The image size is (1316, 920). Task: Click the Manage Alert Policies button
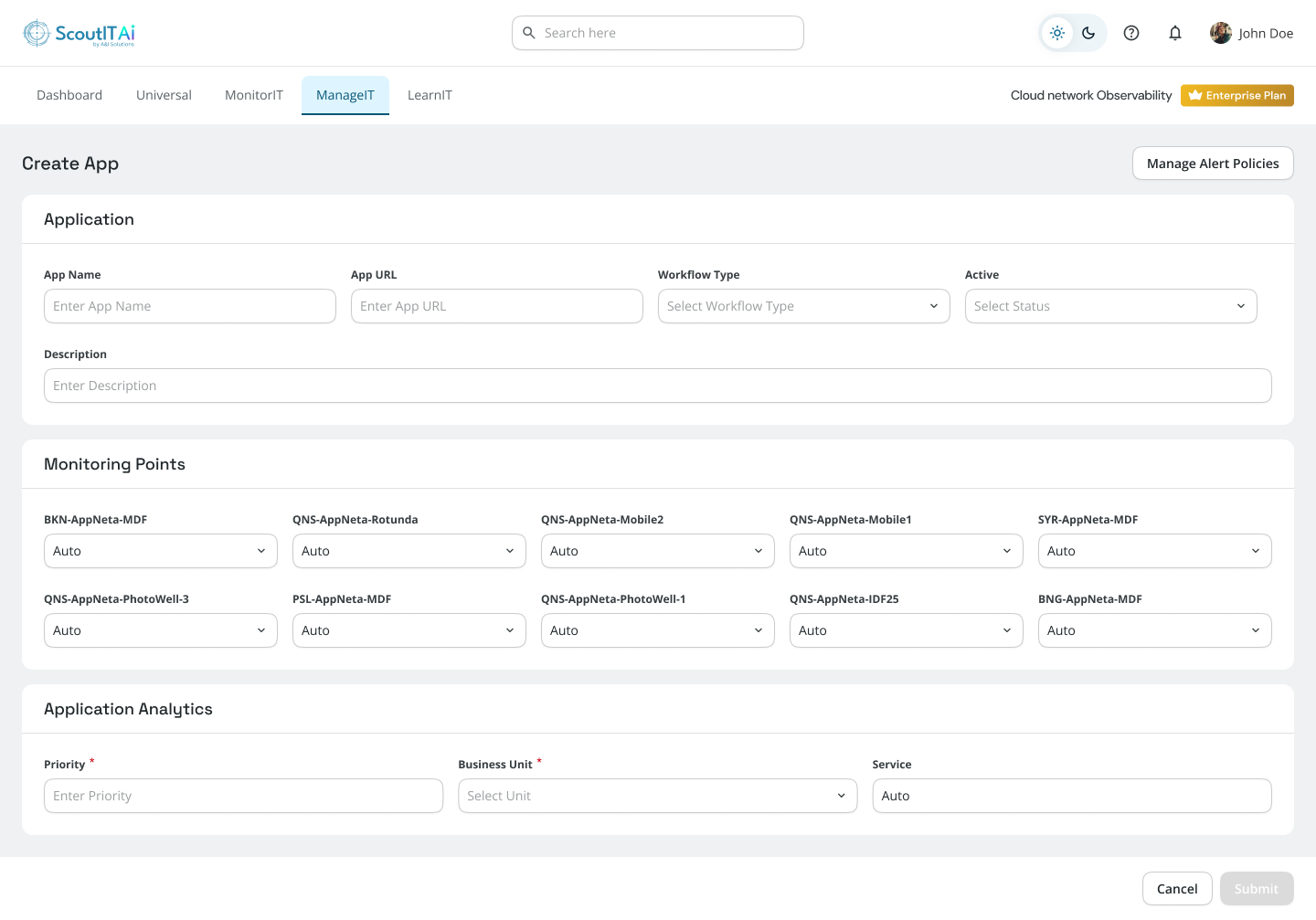pyautogui.click(x=1213, y=164)
